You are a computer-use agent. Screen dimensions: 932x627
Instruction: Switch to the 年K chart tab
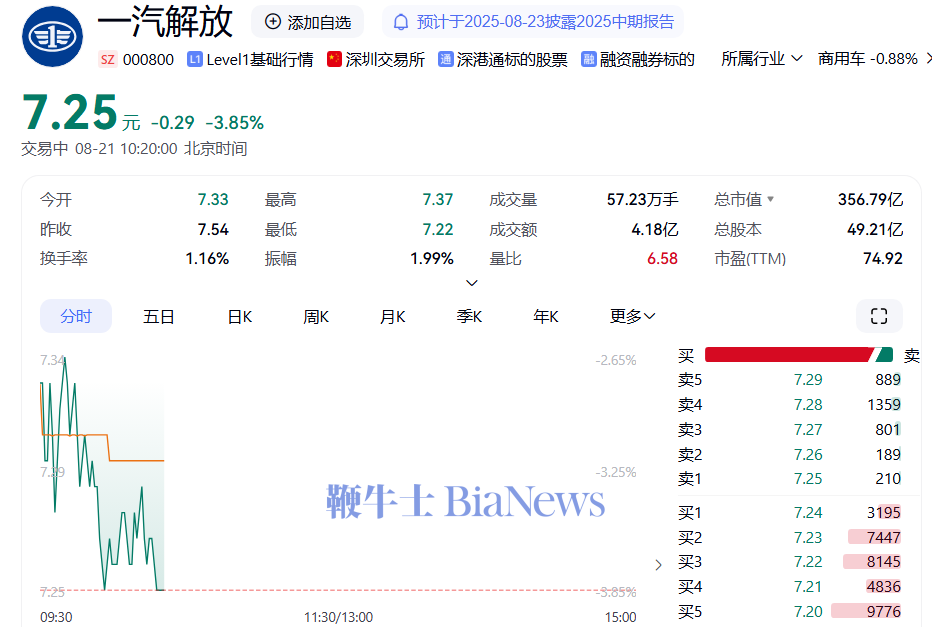[546, 317]
